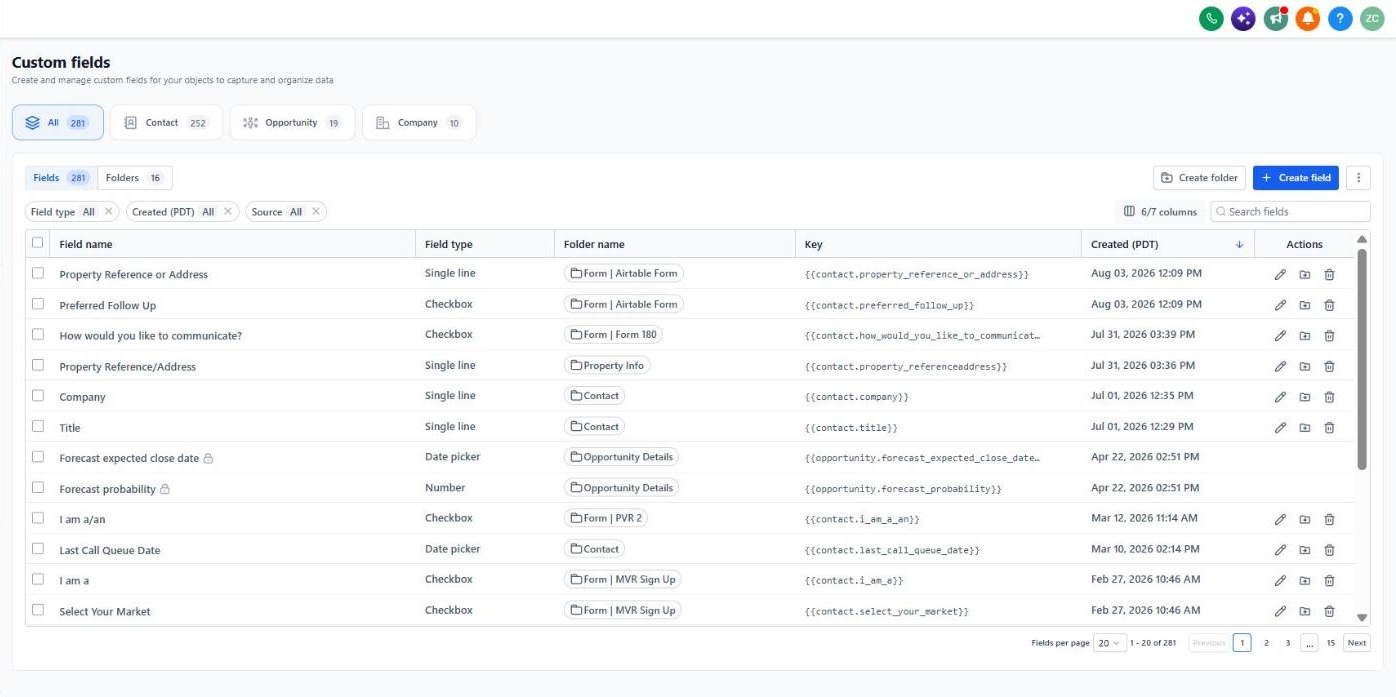The image size is (1396, 697).
Task: Go to page 2
Action: coord(1266,643)
